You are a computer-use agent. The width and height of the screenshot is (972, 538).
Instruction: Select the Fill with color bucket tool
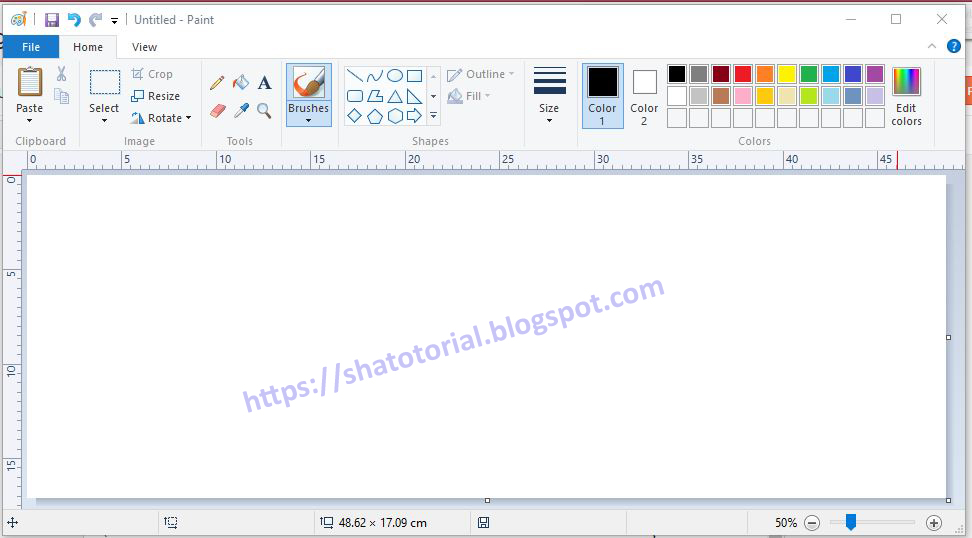241,82
